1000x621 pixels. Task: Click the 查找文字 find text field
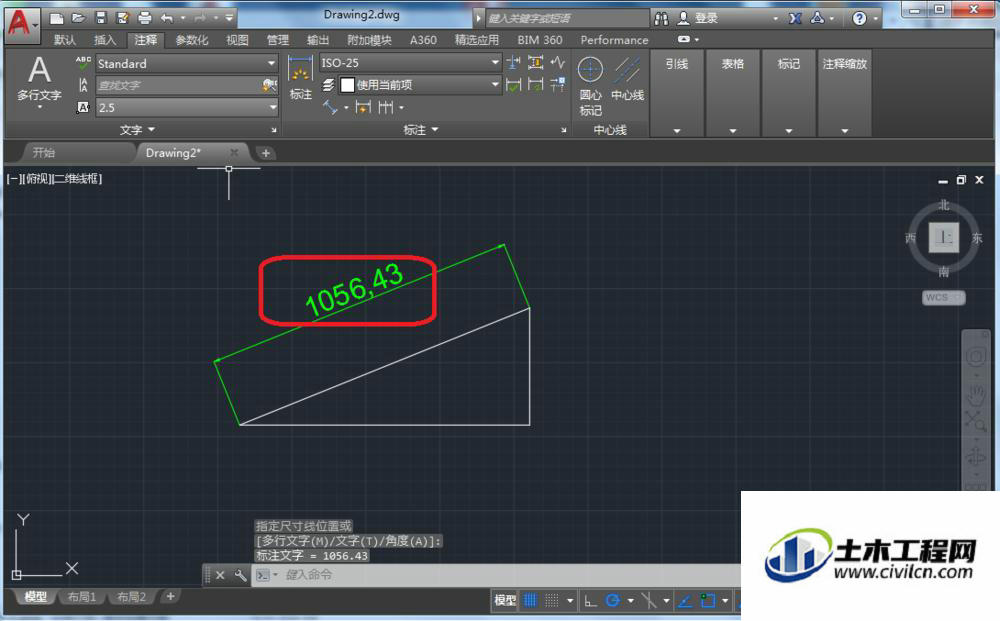coord(179,85)
